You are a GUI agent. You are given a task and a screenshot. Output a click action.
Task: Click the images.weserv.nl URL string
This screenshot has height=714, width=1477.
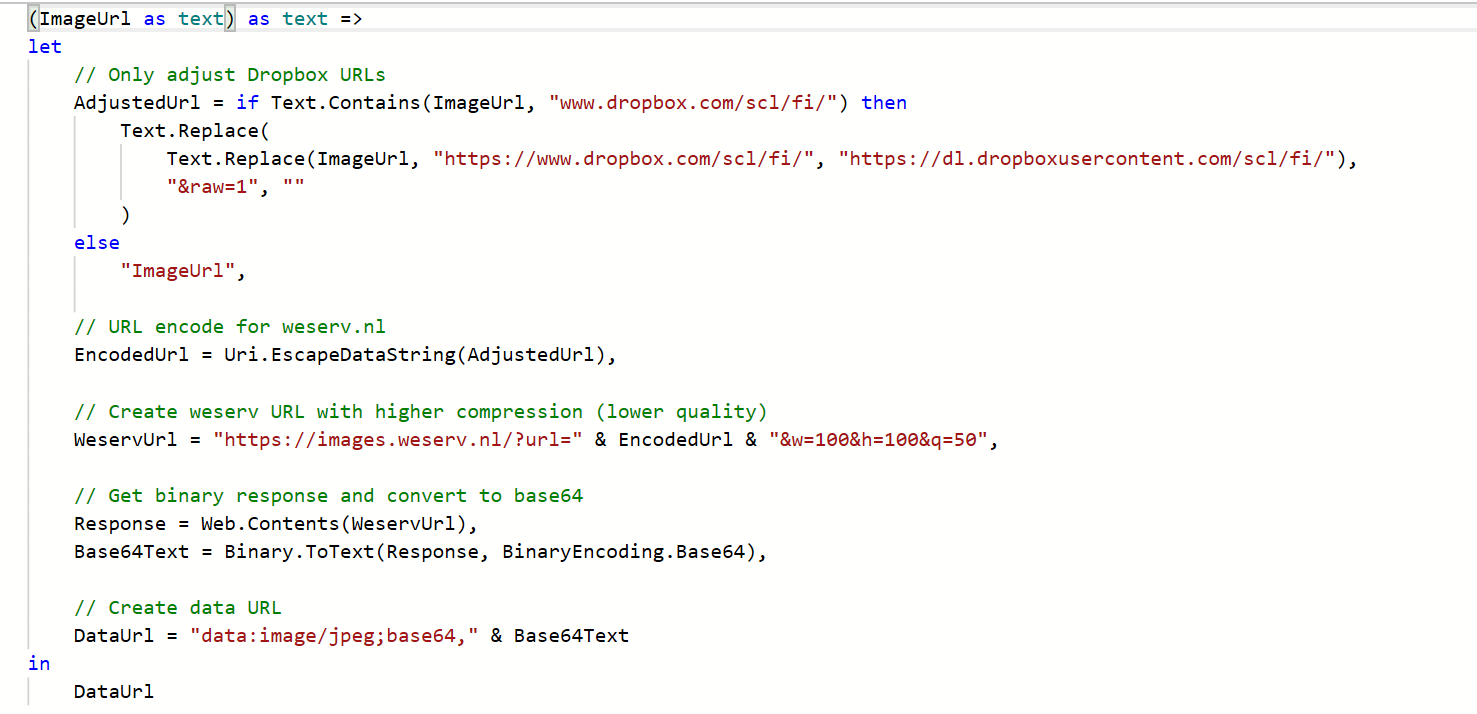pyautogui.click(x=398, y=440)
